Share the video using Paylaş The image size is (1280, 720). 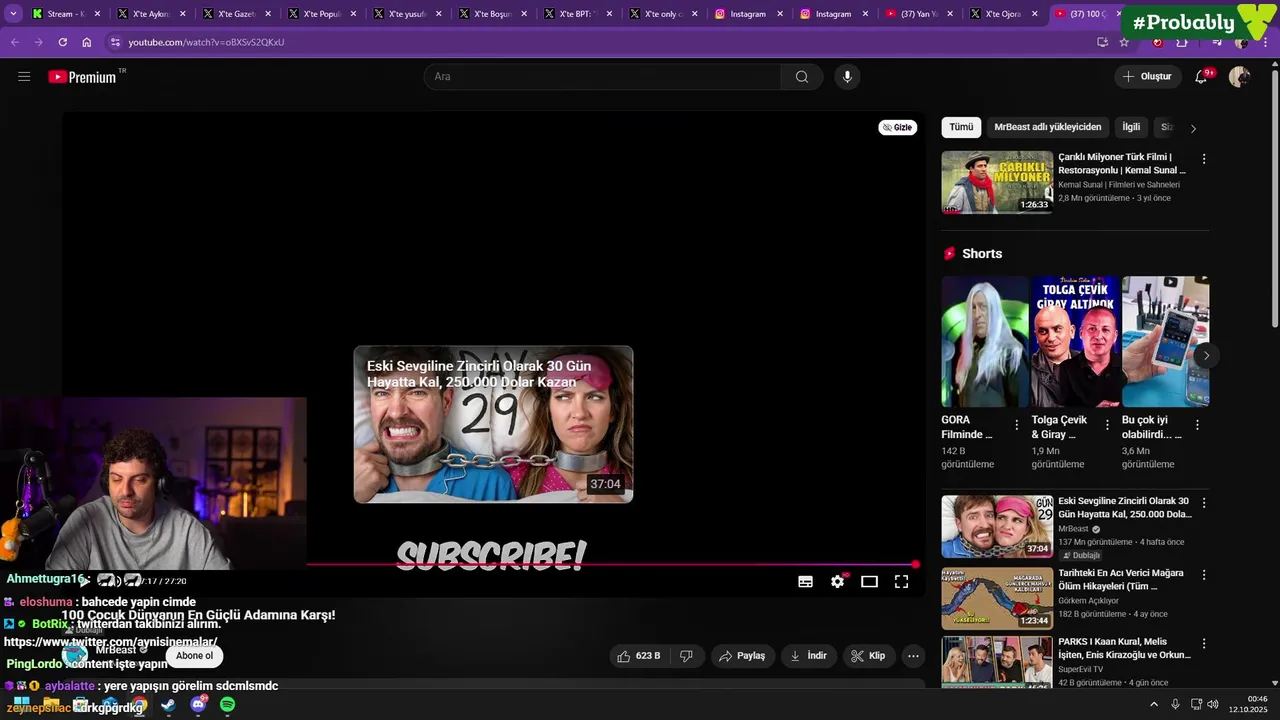742,656
